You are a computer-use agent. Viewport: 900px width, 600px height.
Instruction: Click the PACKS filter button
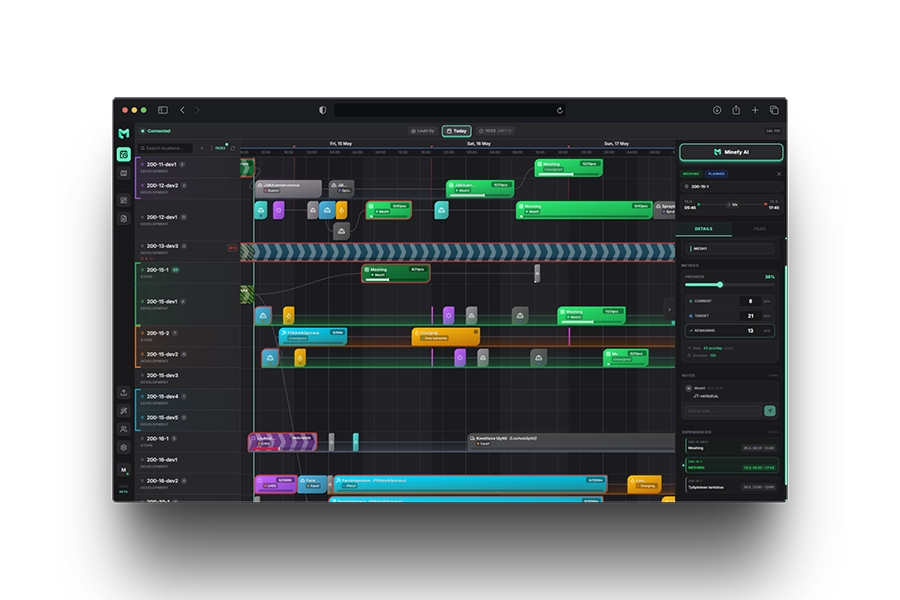pyautogui.click(x=220, y=148)
